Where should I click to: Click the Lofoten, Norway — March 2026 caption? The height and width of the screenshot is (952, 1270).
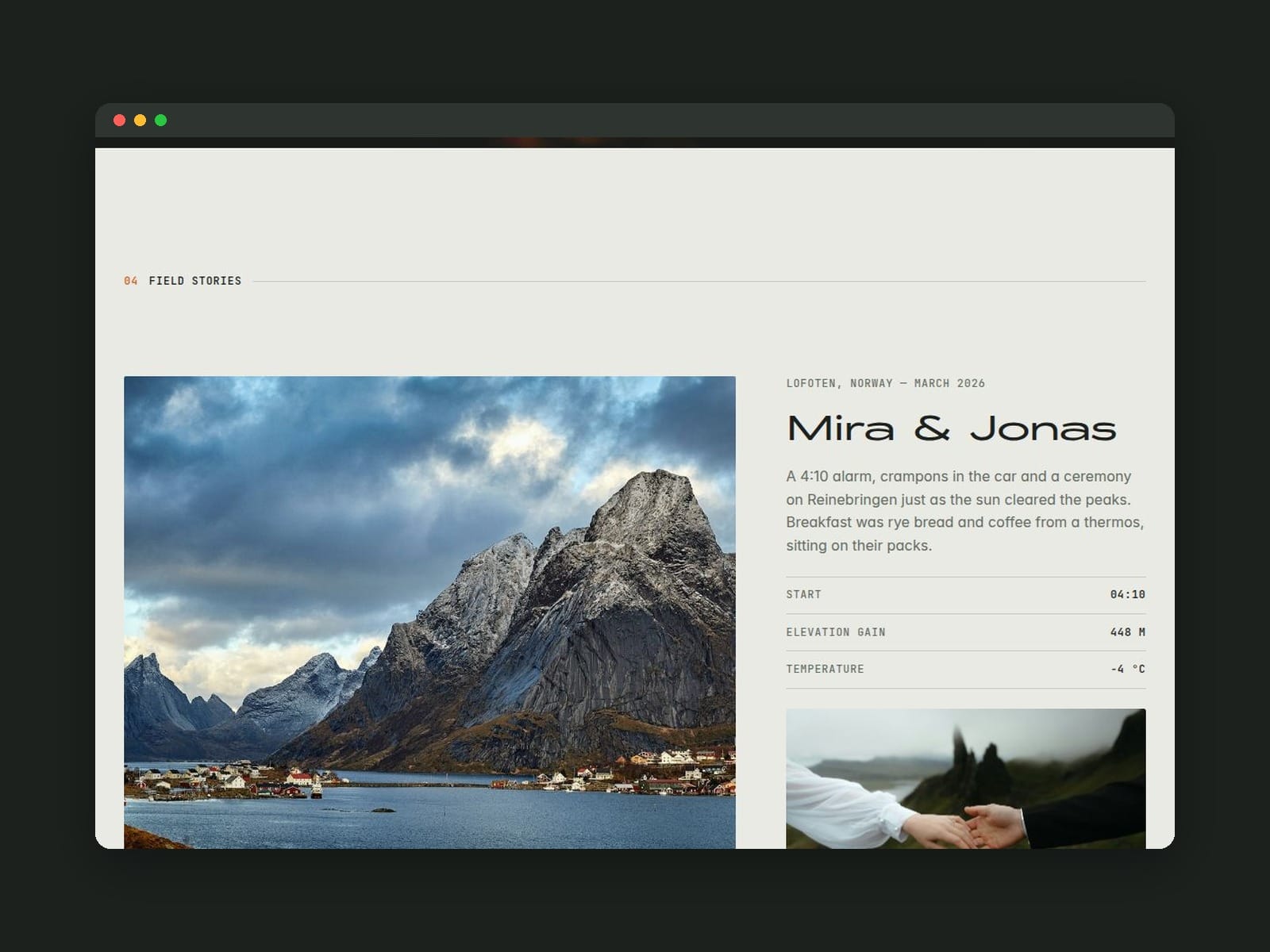click(x=885, y=383)
